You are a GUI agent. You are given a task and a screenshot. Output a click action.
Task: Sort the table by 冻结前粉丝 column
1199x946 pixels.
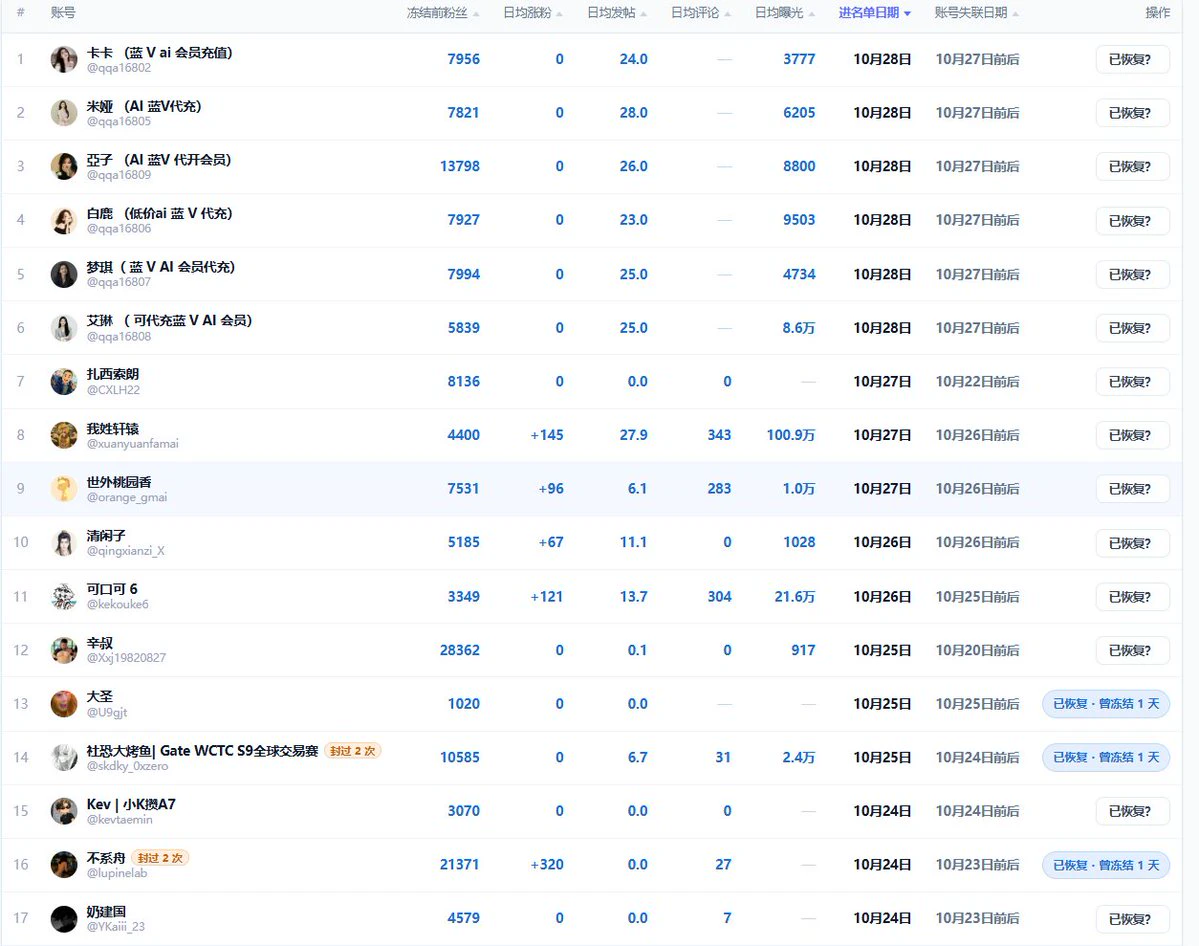tap(443, 13)
